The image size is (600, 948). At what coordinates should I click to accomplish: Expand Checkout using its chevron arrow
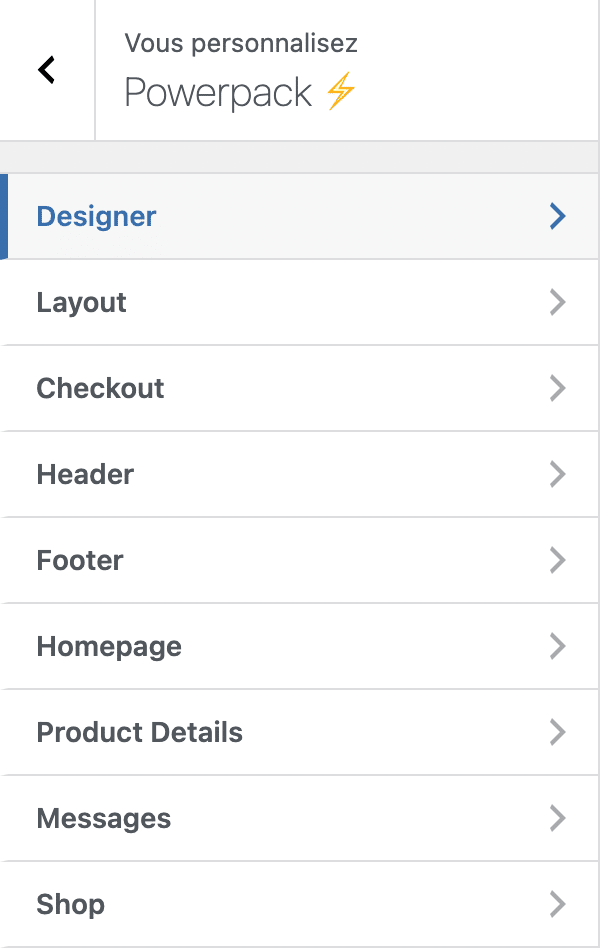click(x=557, y=388)
